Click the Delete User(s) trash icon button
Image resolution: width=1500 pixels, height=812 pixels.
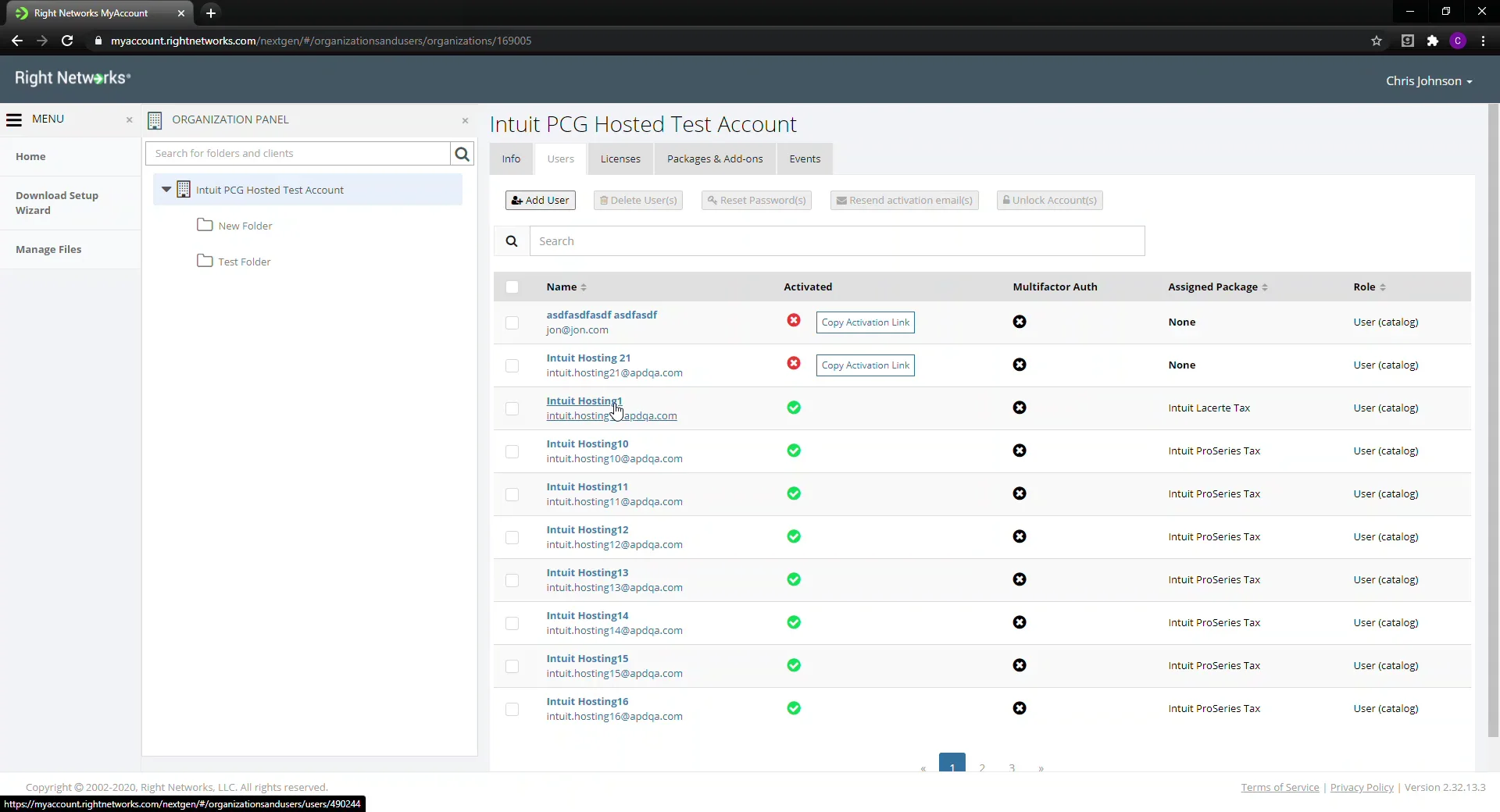605,201
